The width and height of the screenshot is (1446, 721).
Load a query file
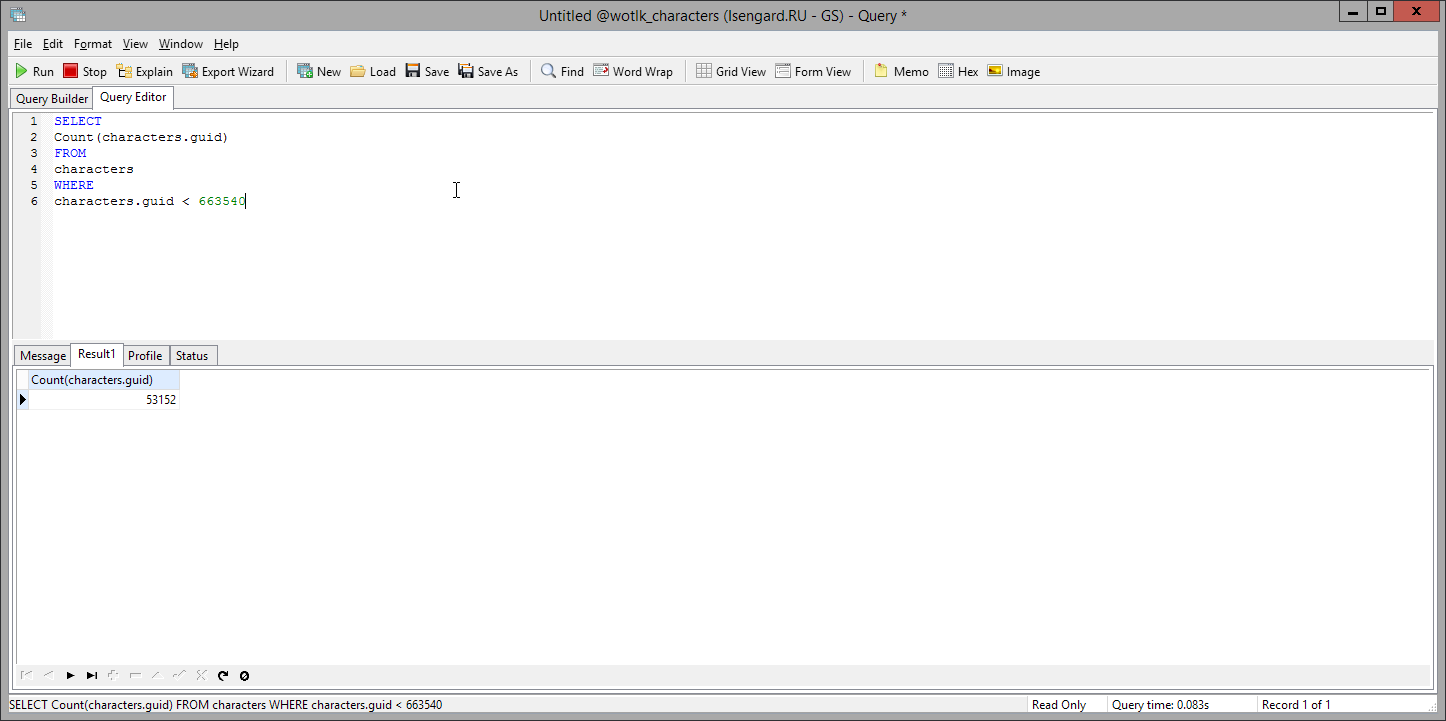373,71
